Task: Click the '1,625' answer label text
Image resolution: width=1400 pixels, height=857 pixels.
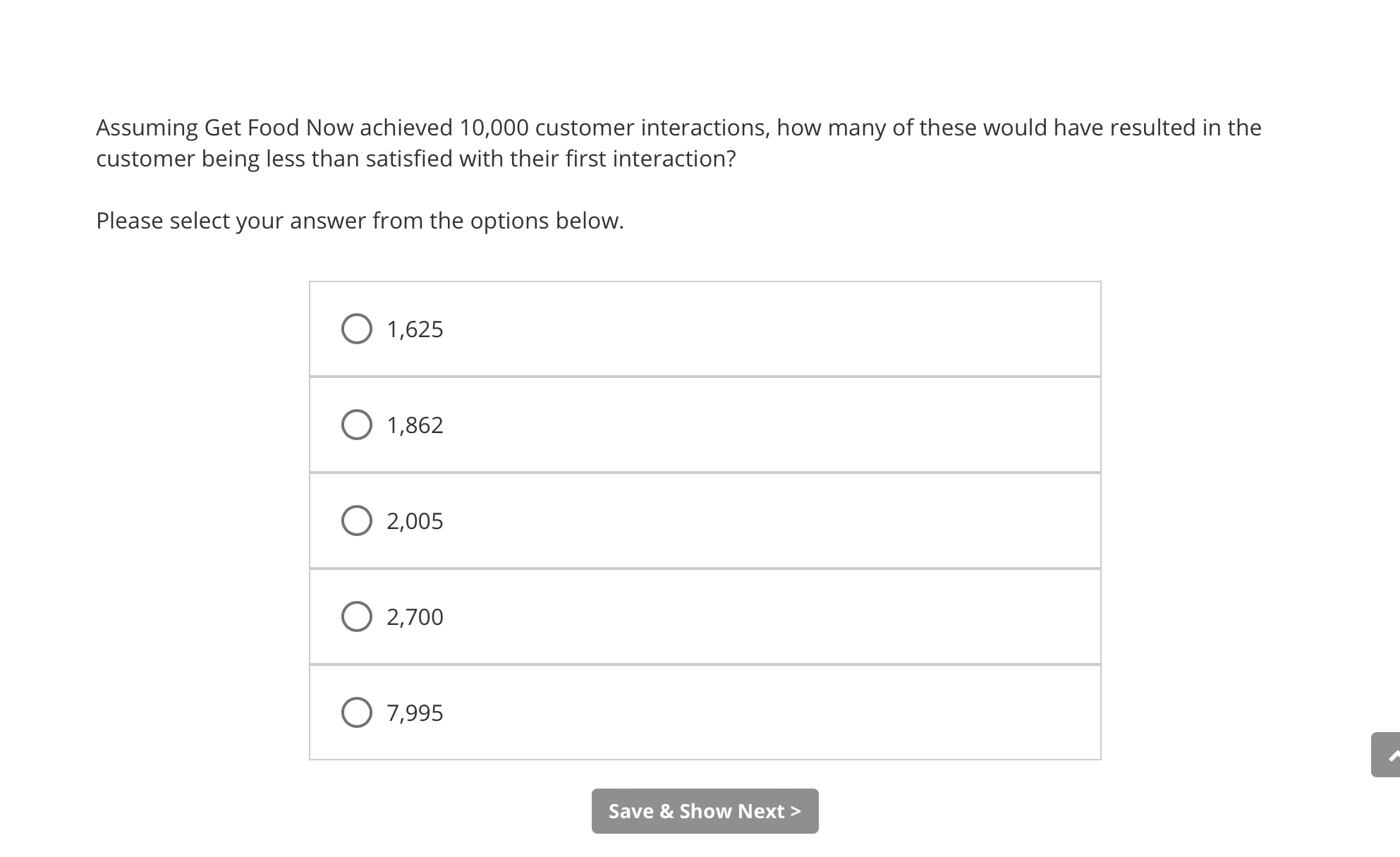Action: (x=415, y=329)
